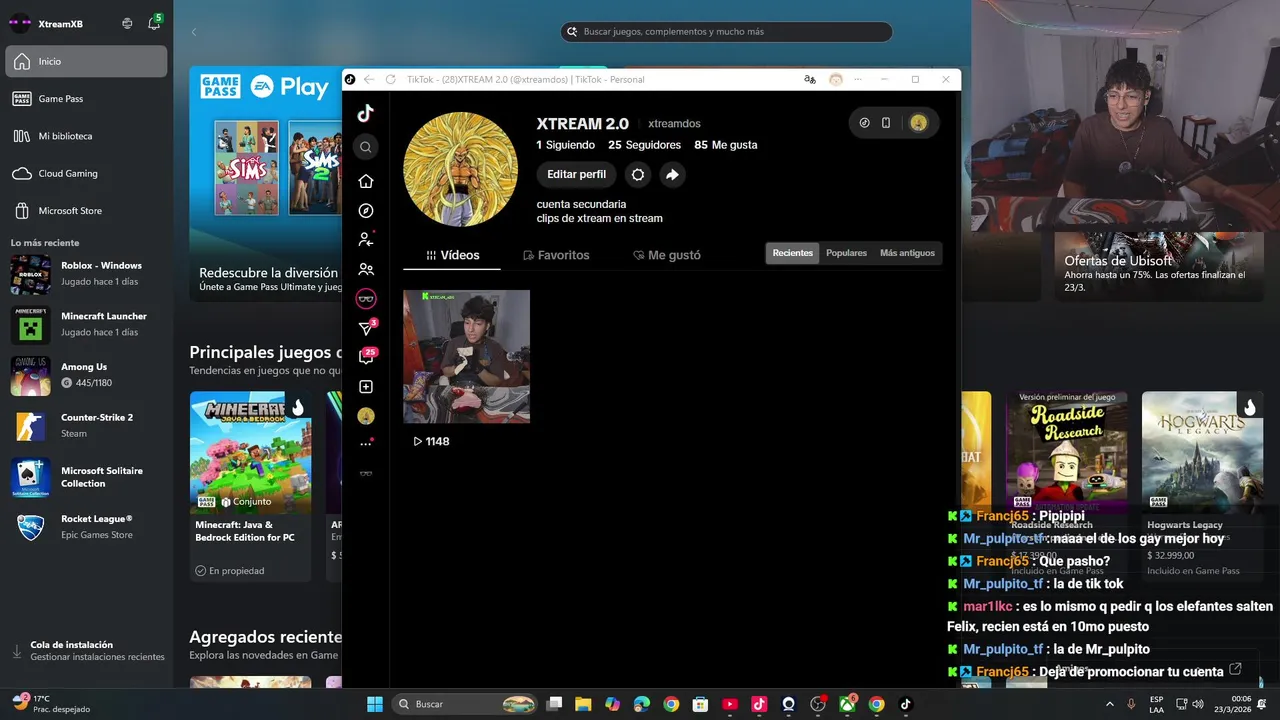Screen dimensions: 1280x720
Task: Click TikTok coin icon in top-right pill
Action: pyautogui.click(x=865, y=123)
